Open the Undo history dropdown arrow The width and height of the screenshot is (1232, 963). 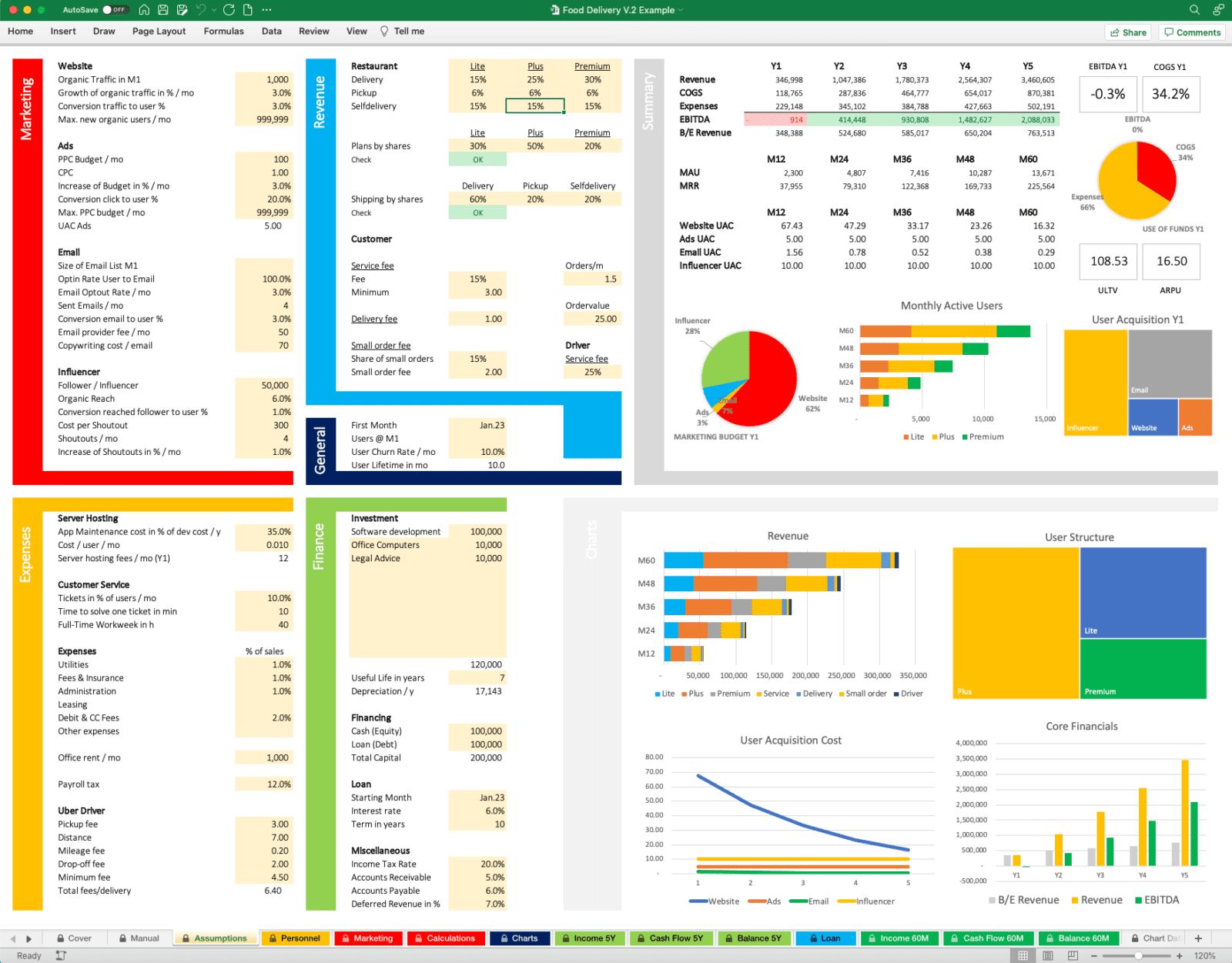[213, 10]
